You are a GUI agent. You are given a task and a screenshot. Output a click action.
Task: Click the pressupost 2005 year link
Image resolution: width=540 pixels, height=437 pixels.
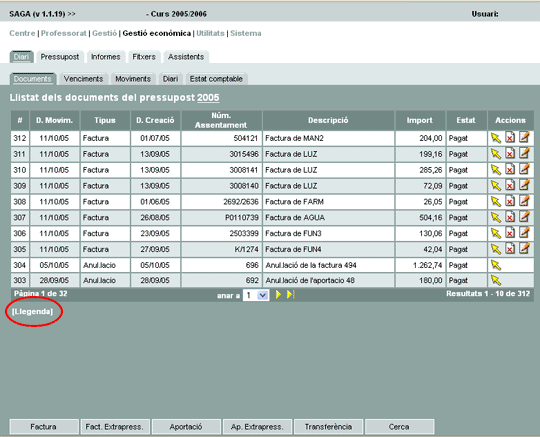(x=208, y=98)
